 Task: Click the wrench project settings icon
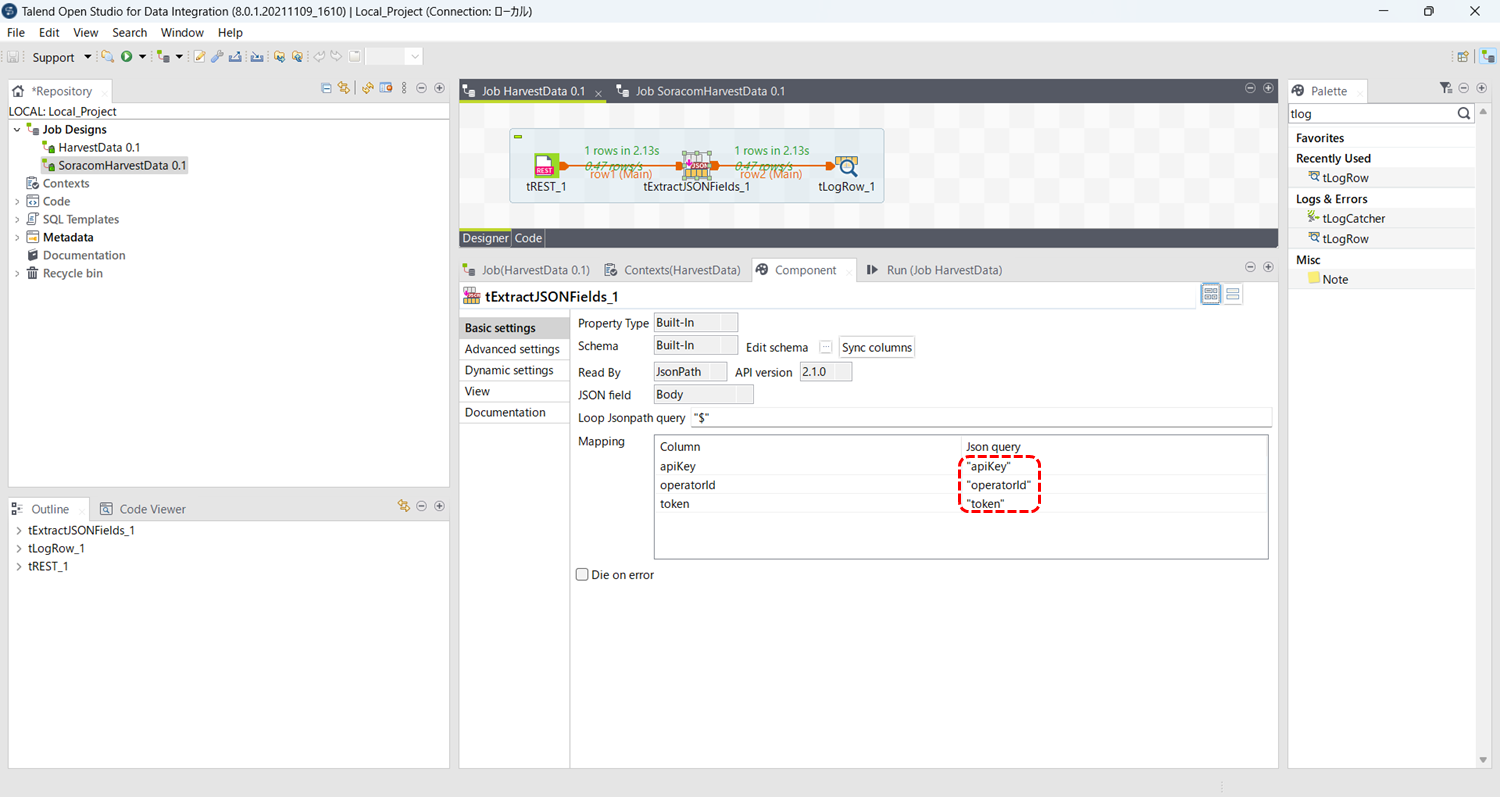click(x=217, y=57)
